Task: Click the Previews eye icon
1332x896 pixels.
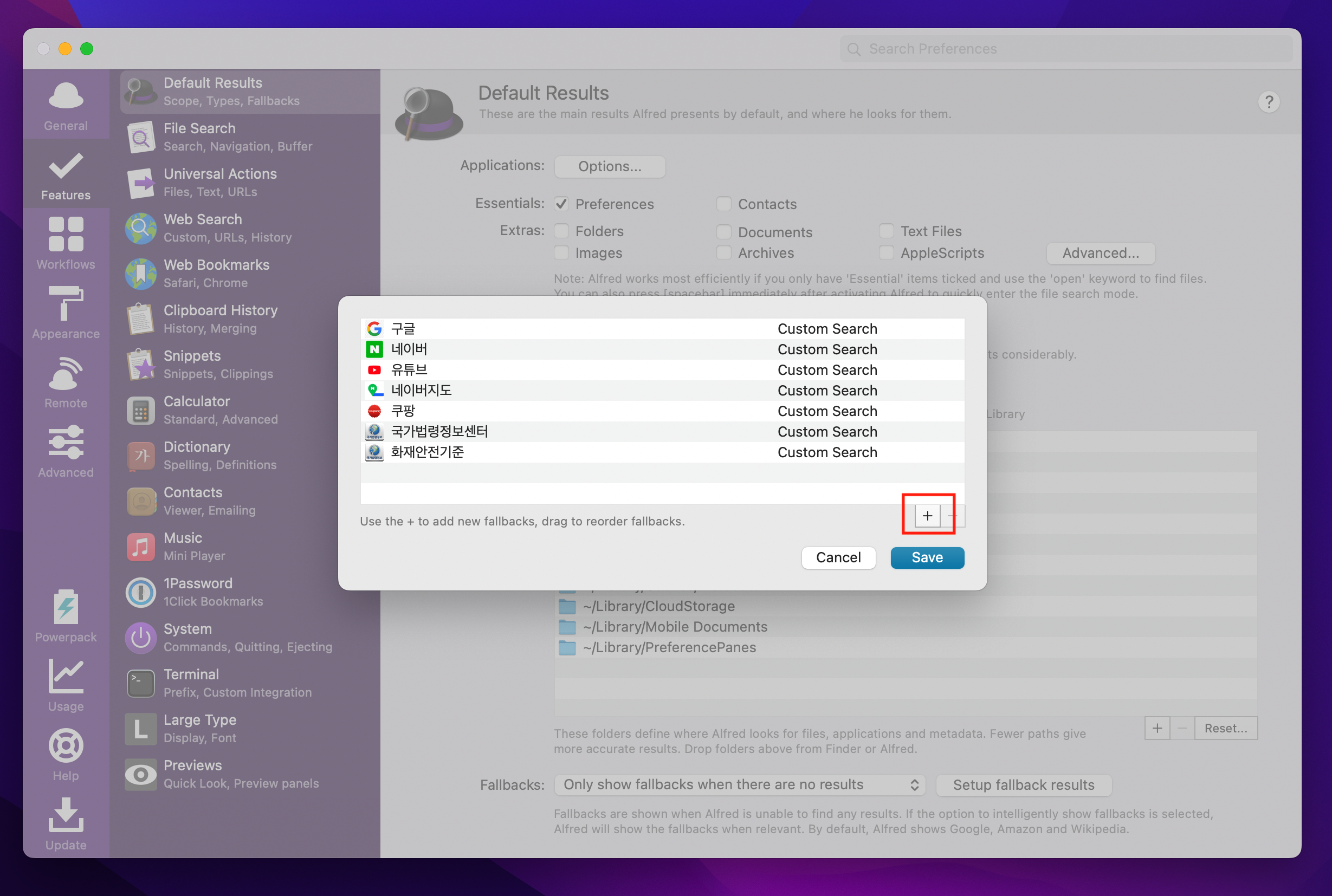Action: 141,774
